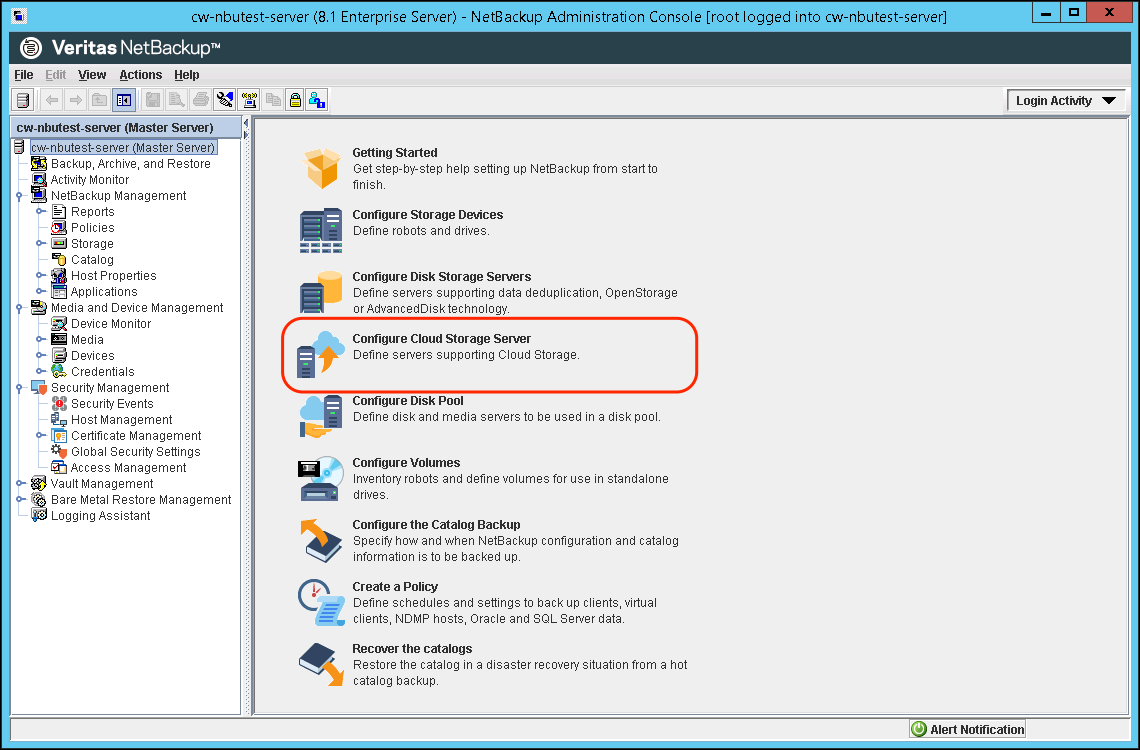Select Applications in the tree
The height and width of the screenshot is (750, 1140).
click(x=104, y=291)
